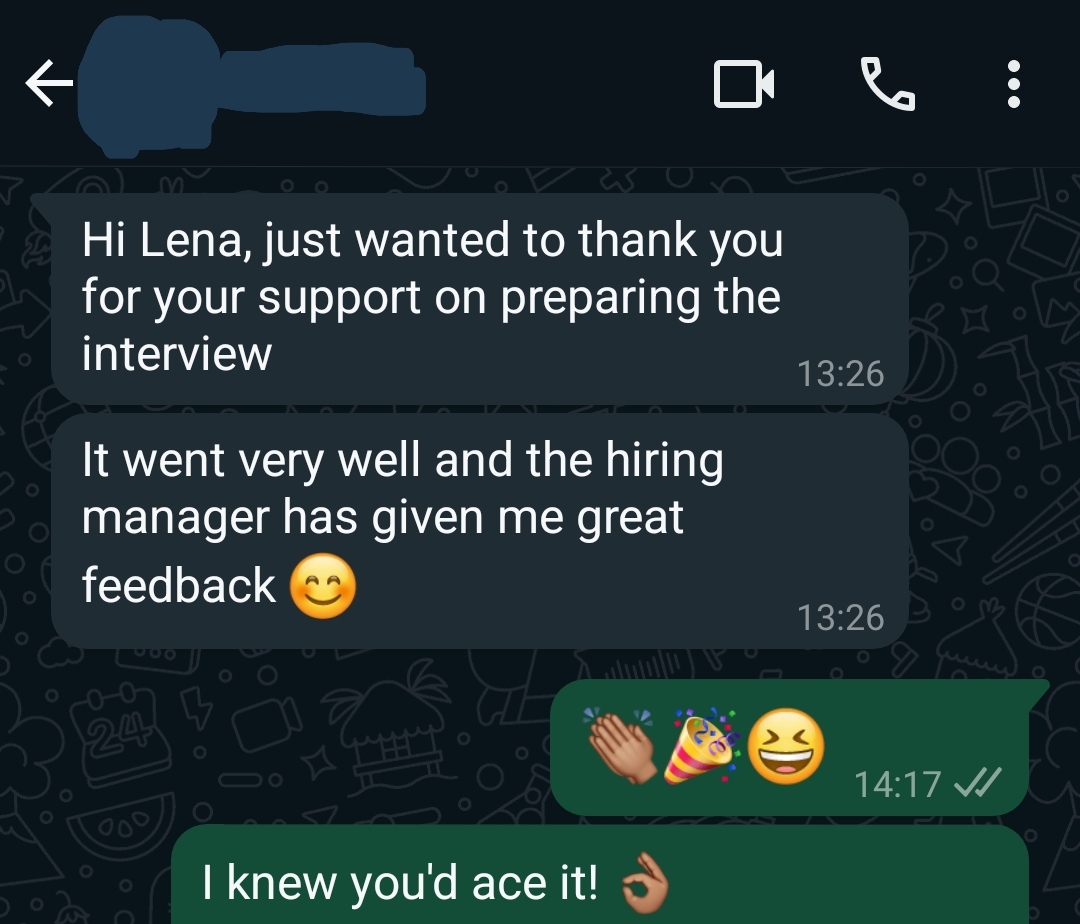This screenshot has height=924, width=1080.
Task: Start a video call with the camera icon
Action: (744, 84)
